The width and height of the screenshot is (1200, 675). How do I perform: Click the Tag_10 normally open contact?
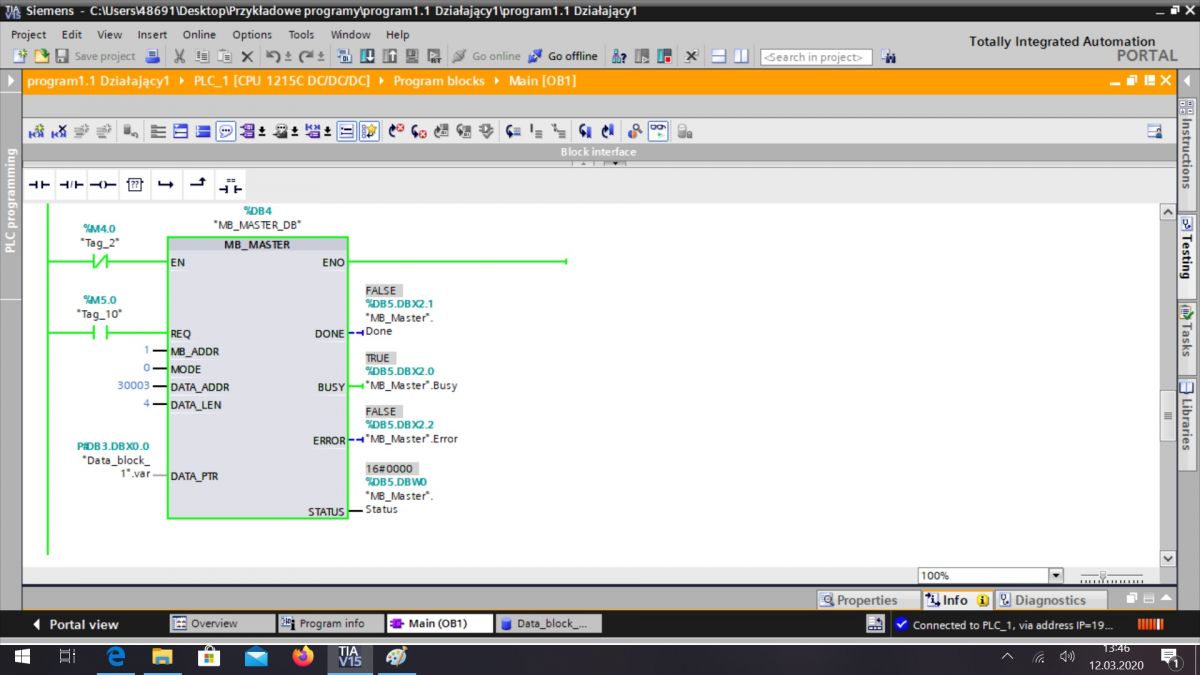click(x=100, y=333)
